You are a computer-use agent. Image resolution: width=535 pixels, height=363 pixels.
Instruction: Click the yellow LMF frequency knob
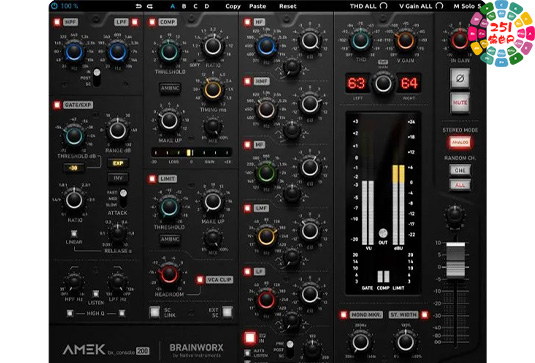[x=266, y=236]
